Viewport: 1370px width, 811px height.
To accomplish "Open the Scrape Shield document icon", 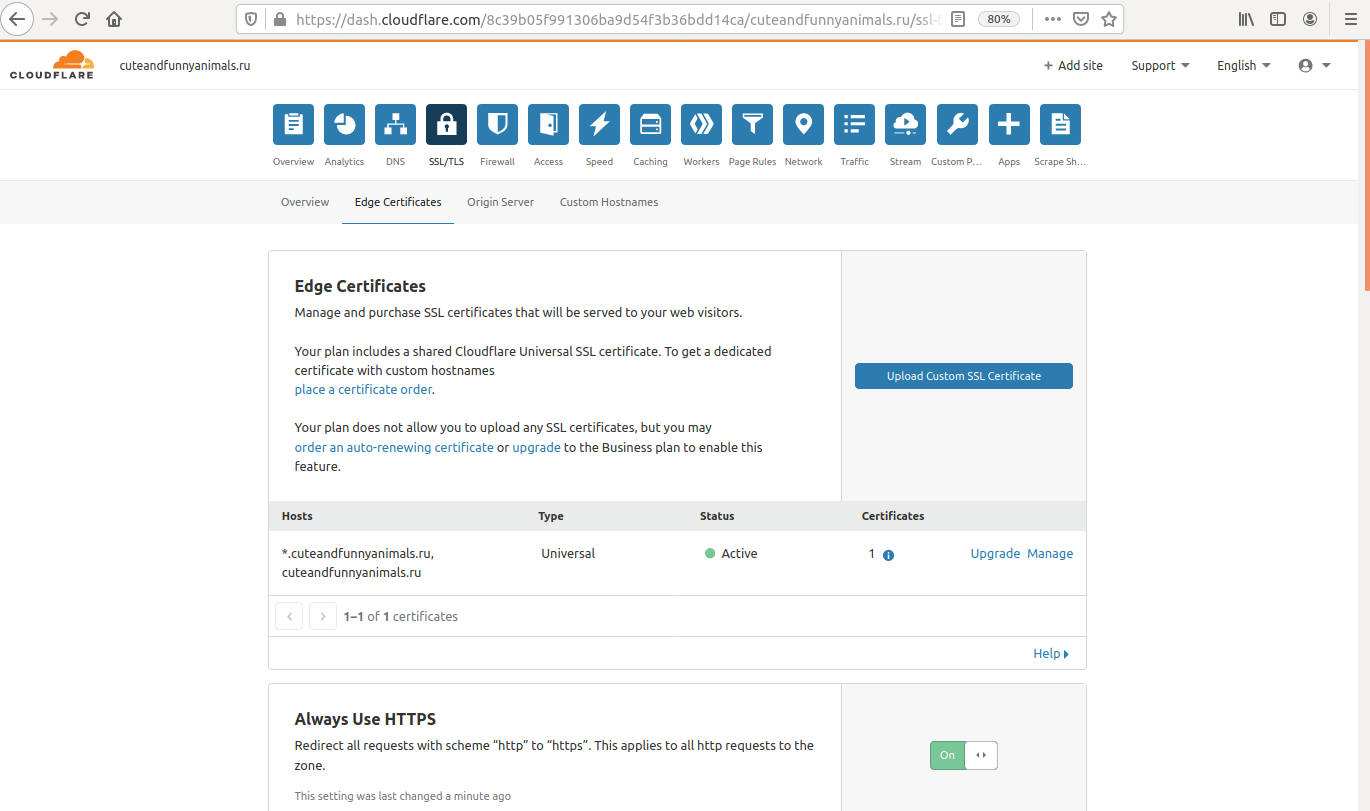I will (x=1060, y=124).
